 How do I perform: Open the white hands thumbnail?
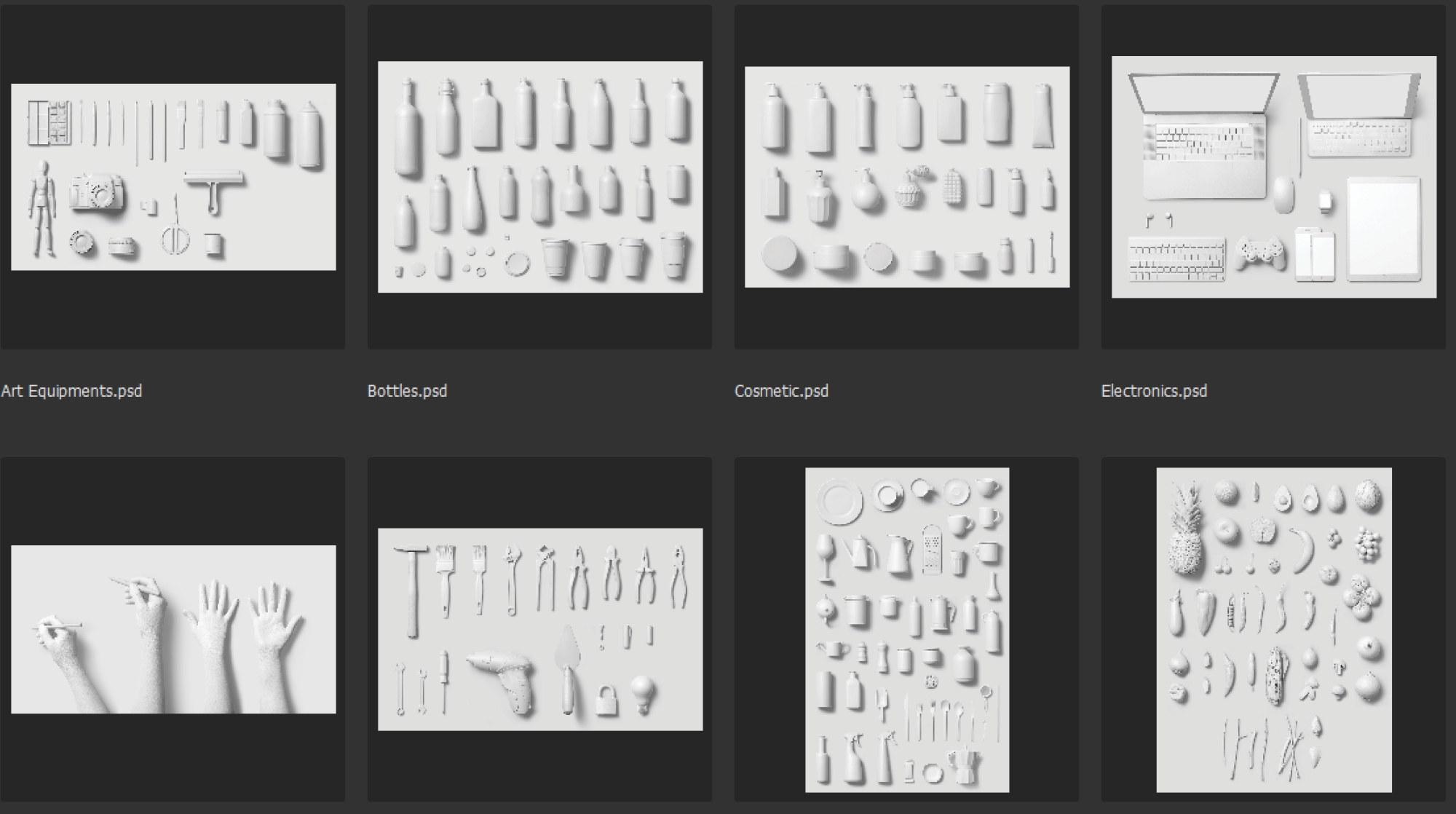173,629
